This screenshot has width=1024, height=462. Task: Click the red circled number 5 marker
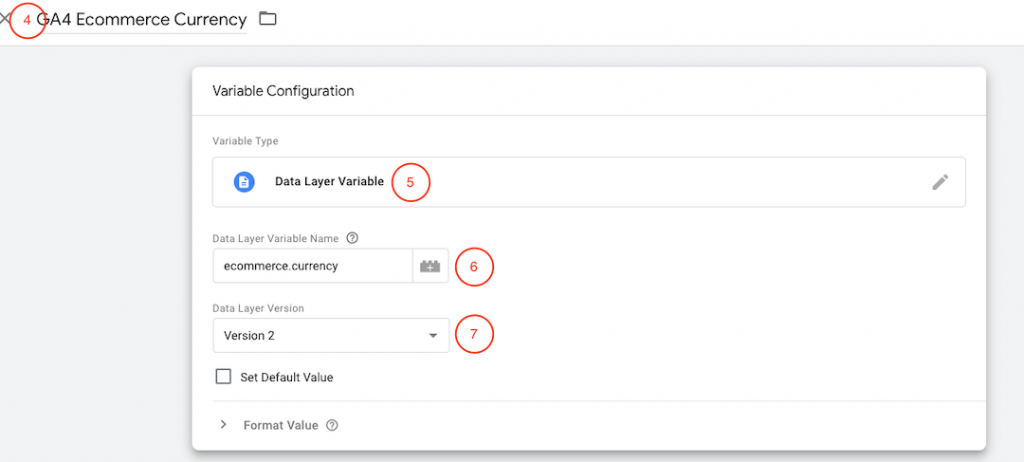[x=410, y=183]
